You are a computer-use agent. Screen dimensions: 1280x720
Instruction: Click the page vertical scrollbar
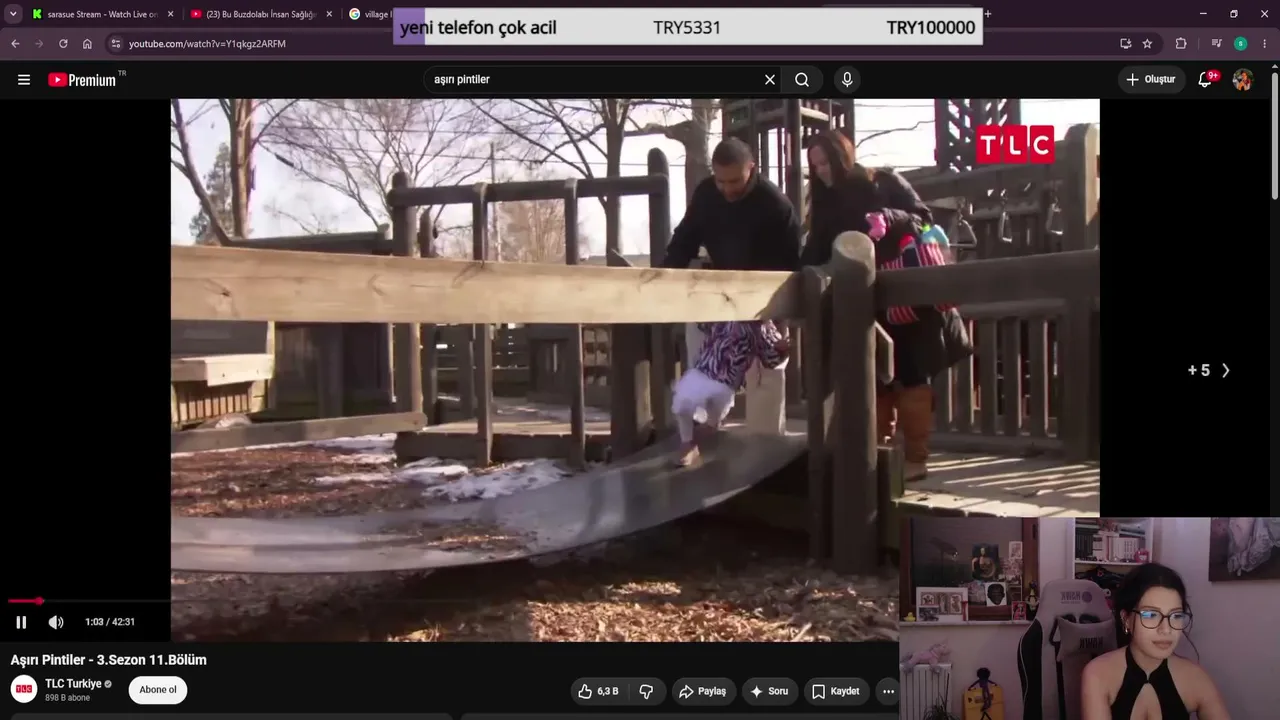pyautogui.click(x=1274, y=135)
